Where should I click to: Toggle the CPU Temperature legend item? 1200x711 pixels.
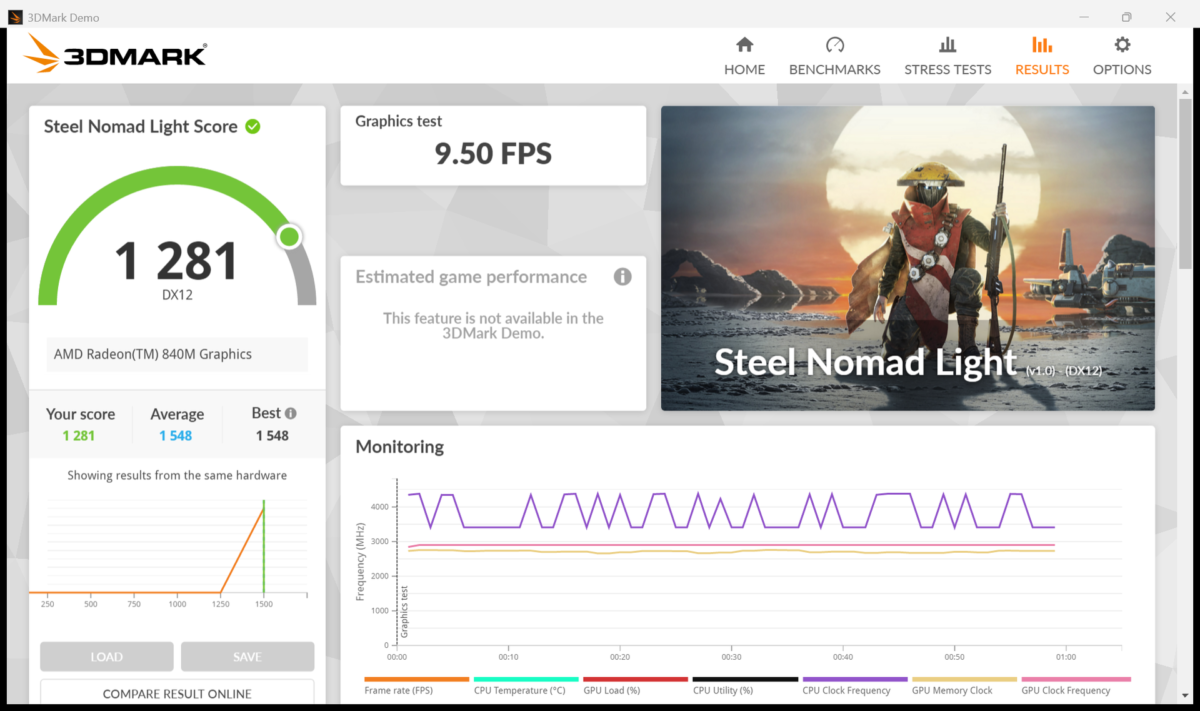pyautogui.click(x=524, y=686)
